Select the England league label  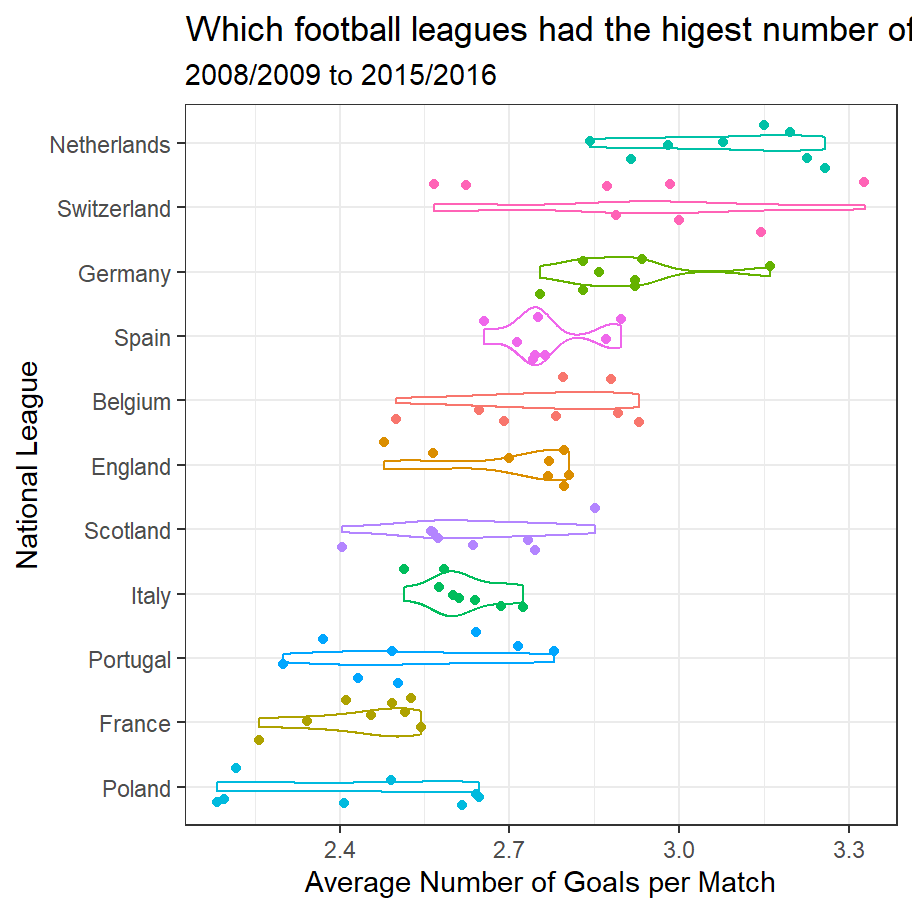point(130,467)
